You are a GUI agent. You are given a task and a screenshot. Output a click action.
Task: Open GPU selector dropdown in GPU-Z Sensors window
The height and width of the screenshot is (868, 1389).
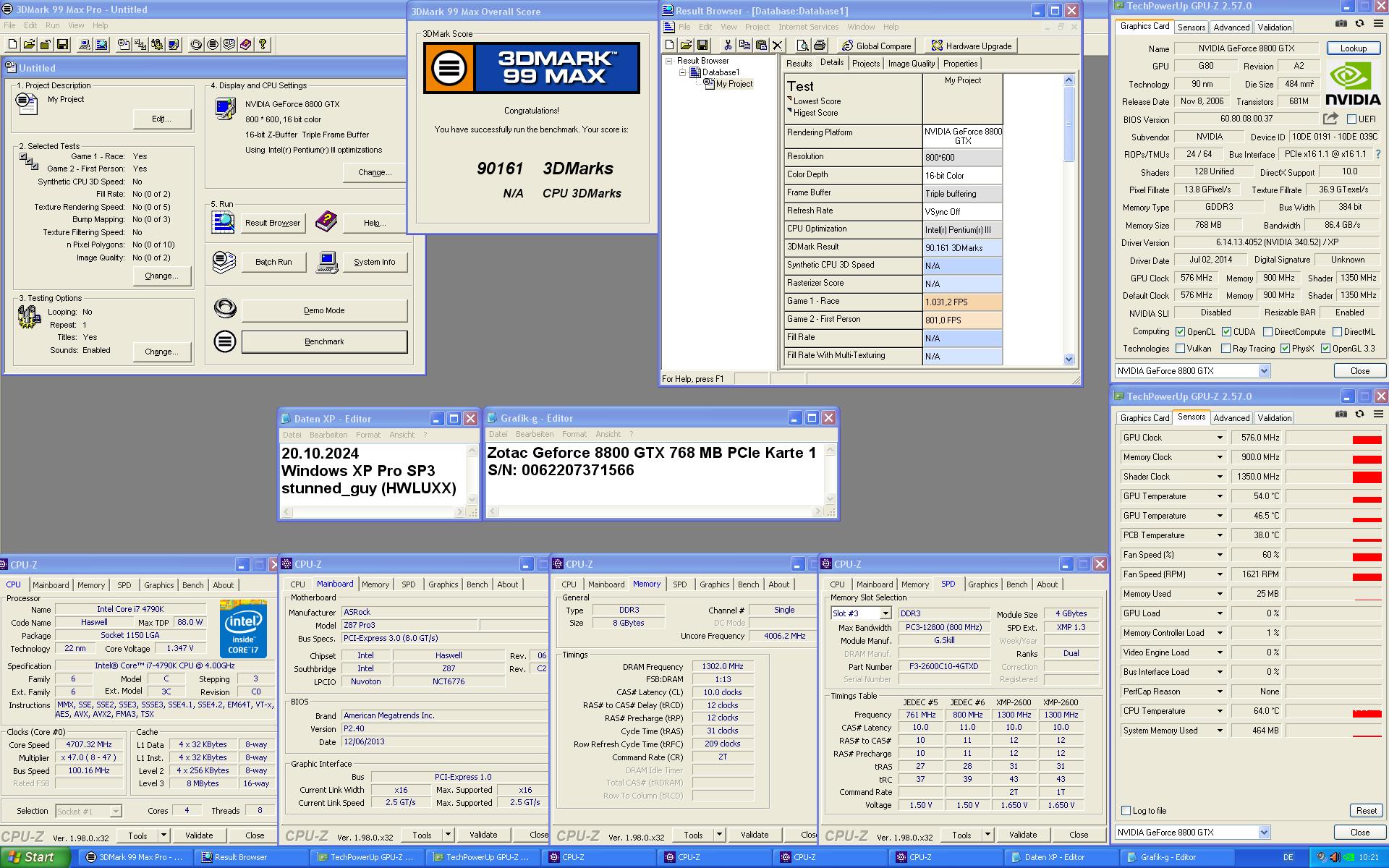(1264, 833)
